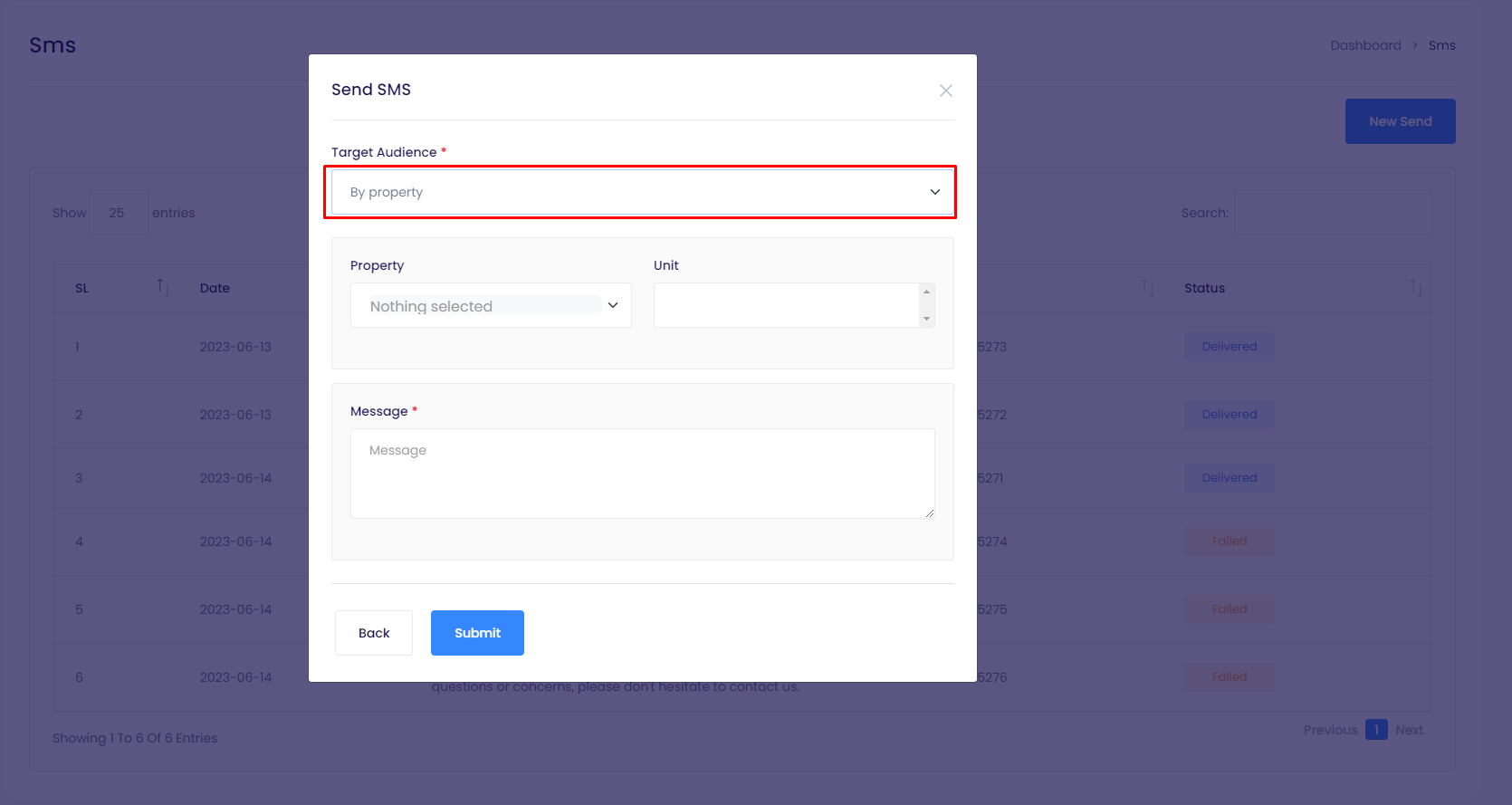
Task: Sort table by SL column icon
Action: tap(163, 288)
